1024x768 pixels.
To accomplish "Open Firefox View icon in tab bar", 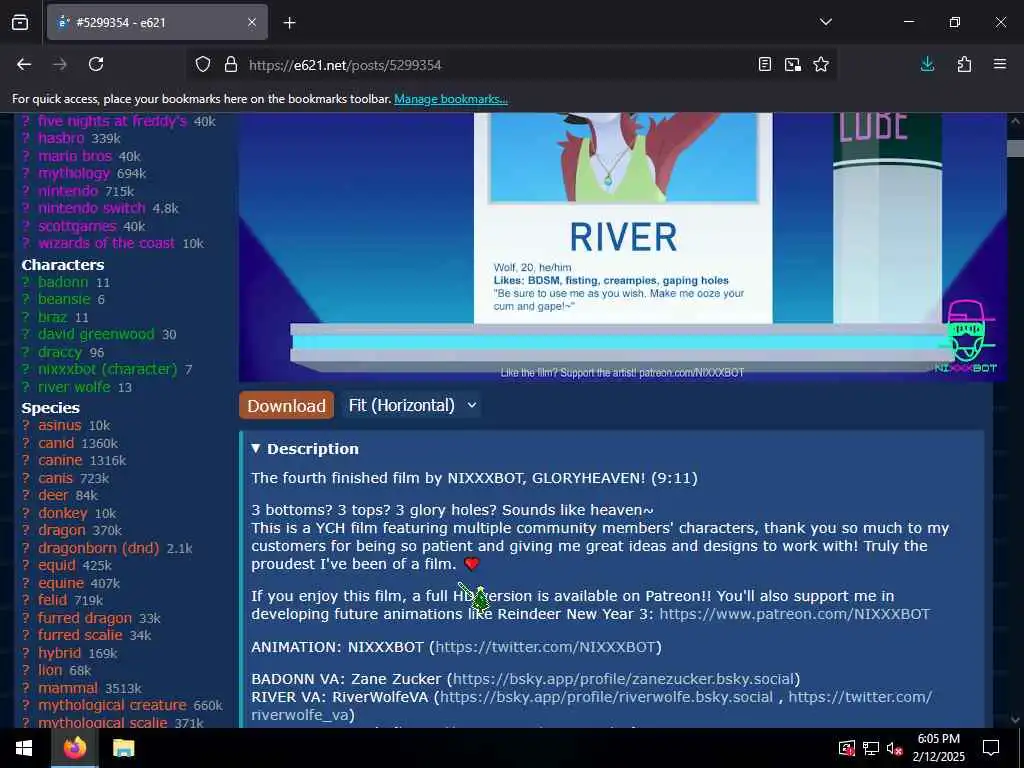I will 20,22.
